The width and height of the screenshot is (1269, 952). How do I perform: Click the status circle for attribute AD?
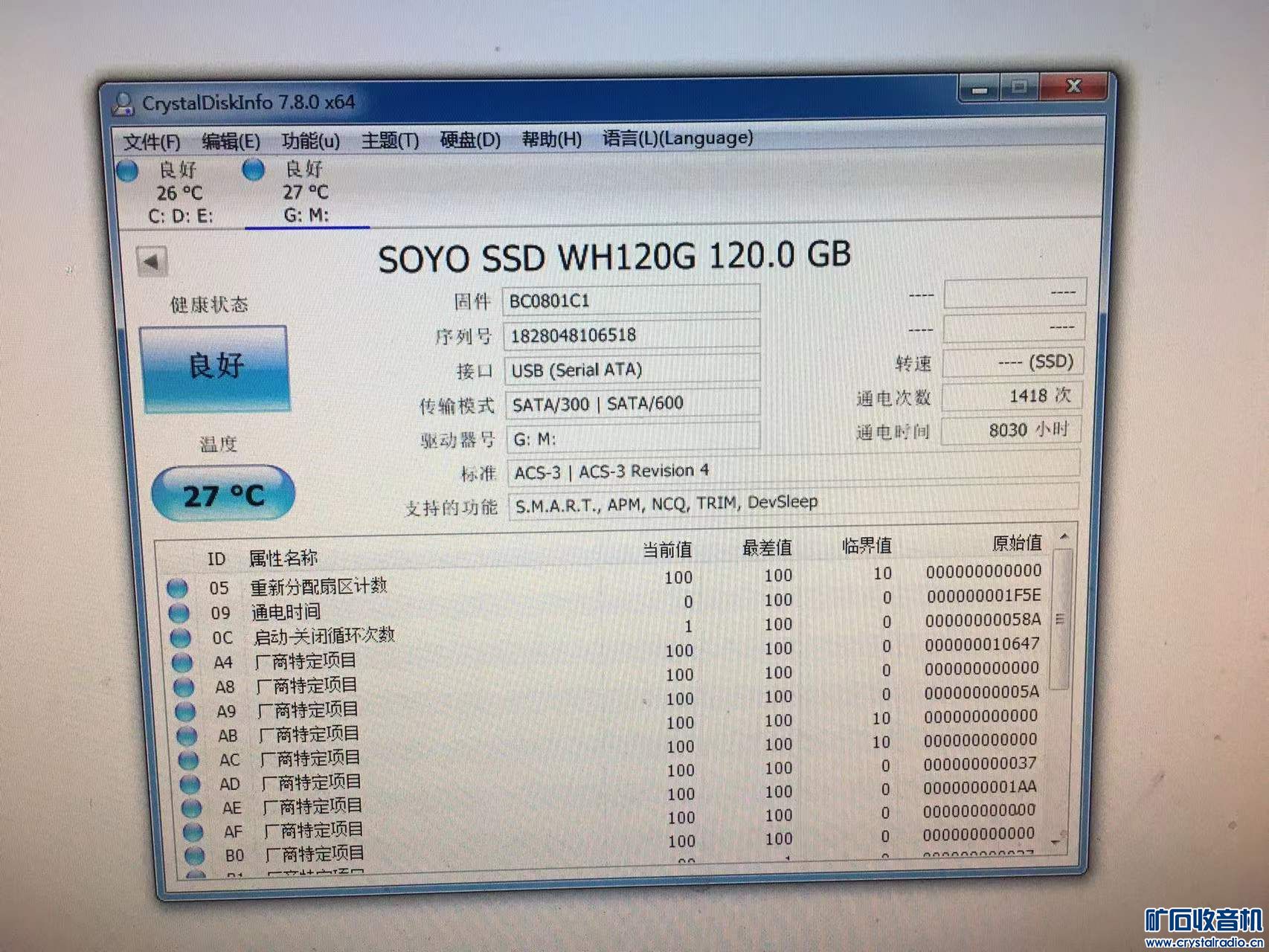[x=190, y=784]
